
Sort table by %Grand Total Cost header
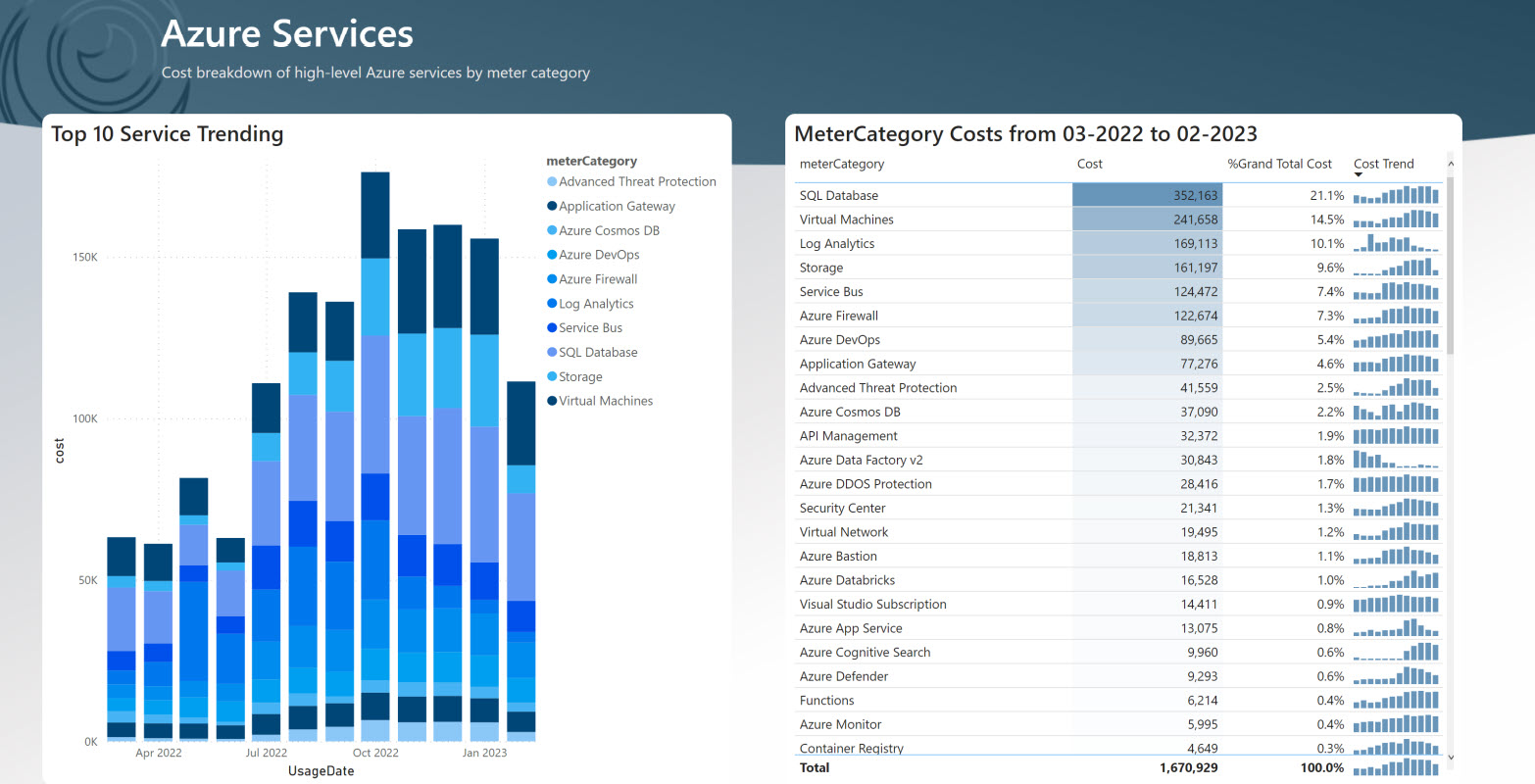tap(1280, 165)
